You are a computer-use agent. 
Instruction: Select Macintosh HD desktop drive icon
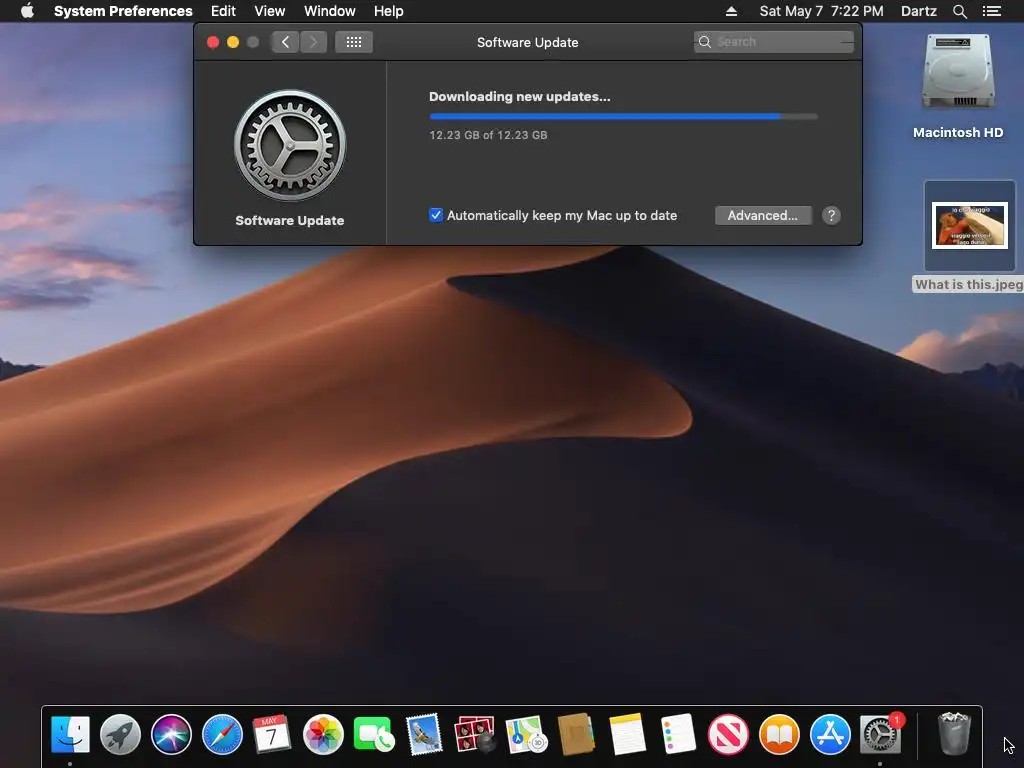click(958, 72)
